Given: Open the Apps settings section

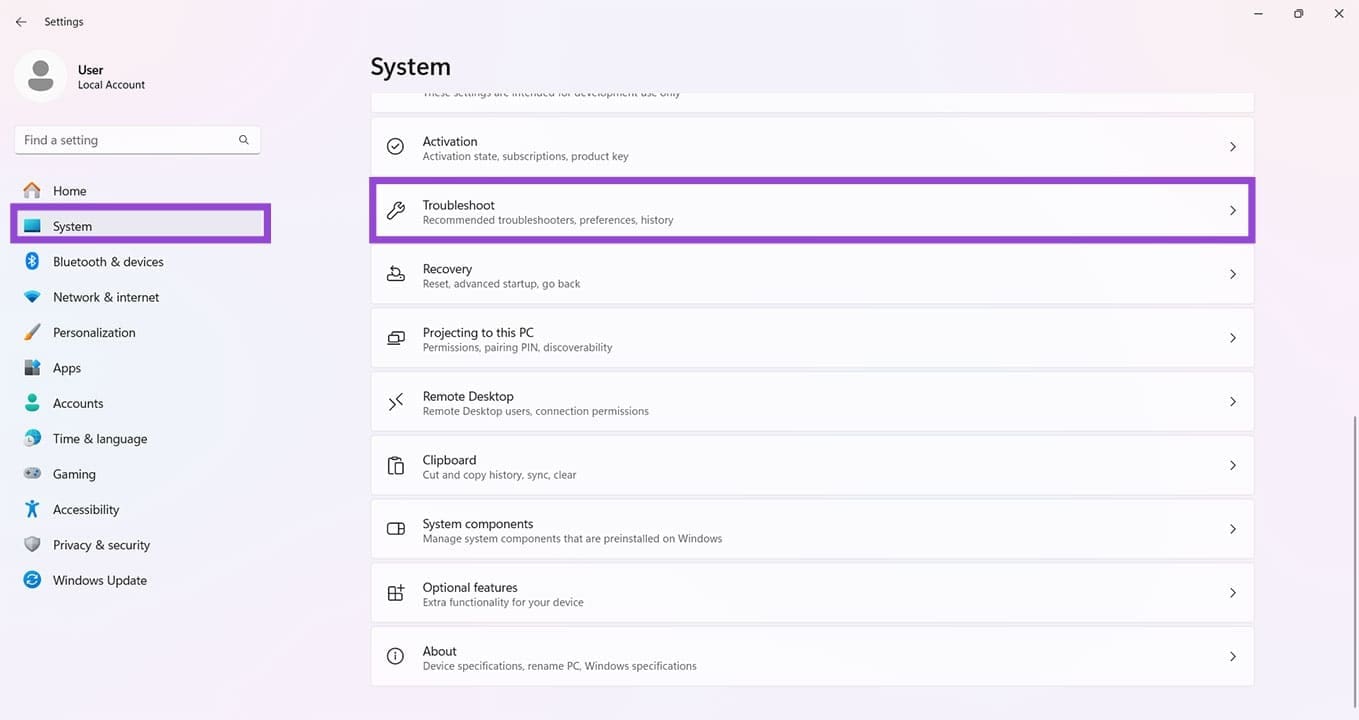Looking at the screenshot, I should point(67,368).
